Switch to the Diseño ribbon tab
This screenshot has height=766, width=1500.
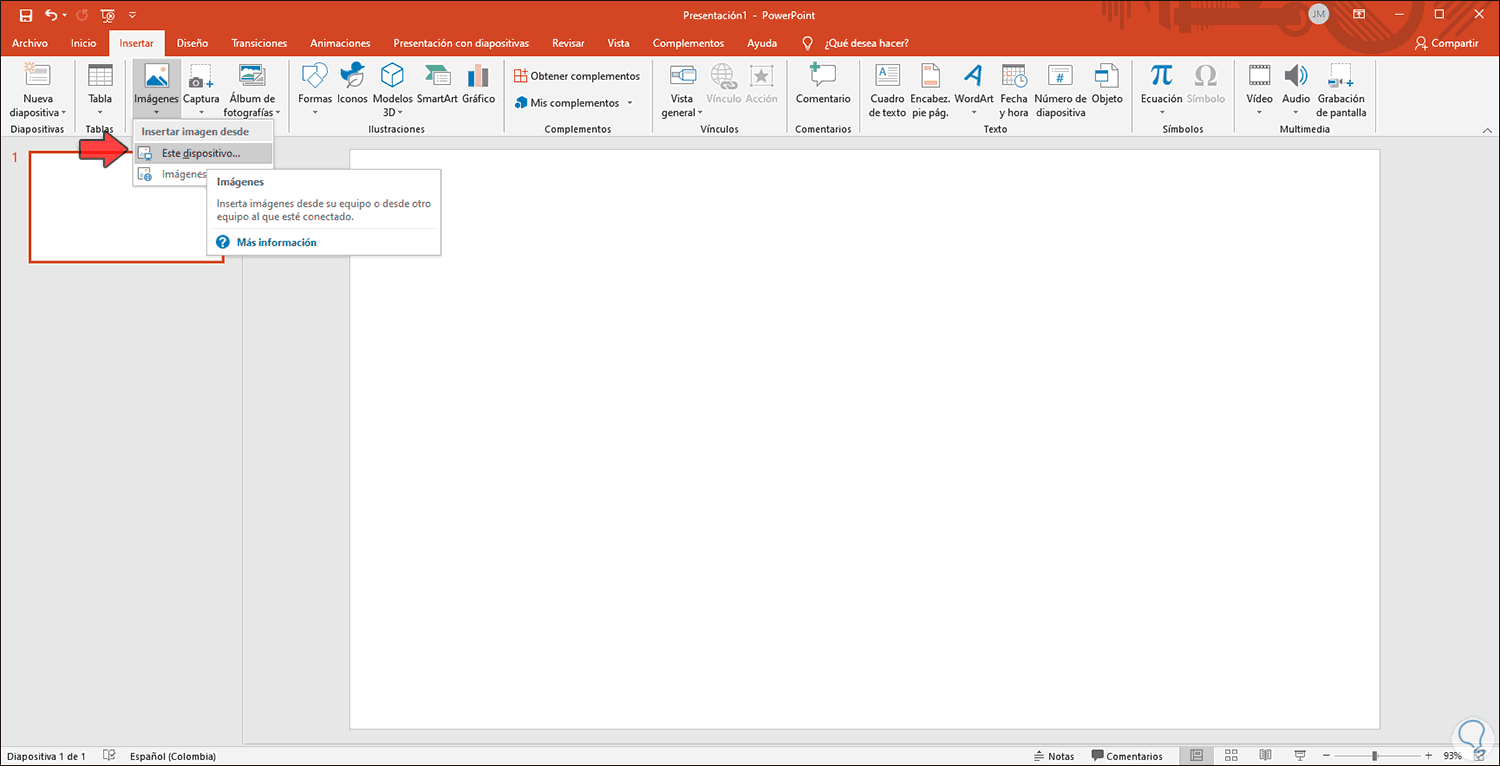[x=192, y=43]
